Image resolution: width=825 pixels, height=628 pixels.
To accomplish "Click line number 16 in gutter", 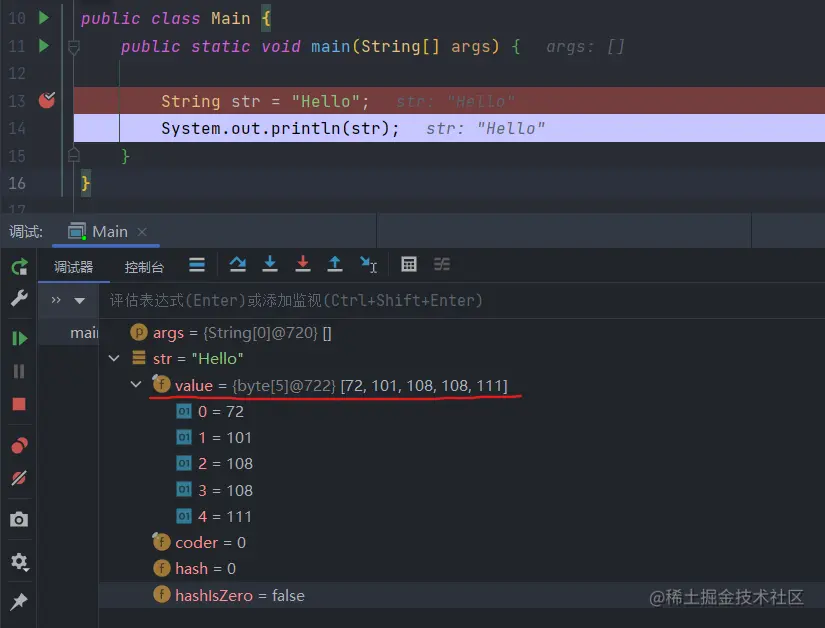I will pyautogui.click(x=17, y=183).
